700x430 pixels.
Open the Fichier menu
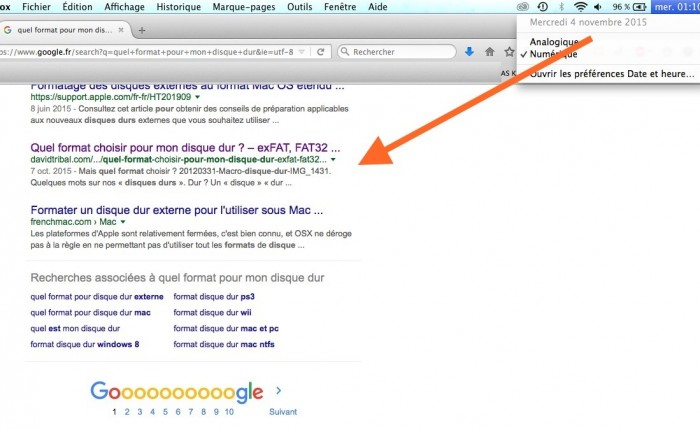37,7
